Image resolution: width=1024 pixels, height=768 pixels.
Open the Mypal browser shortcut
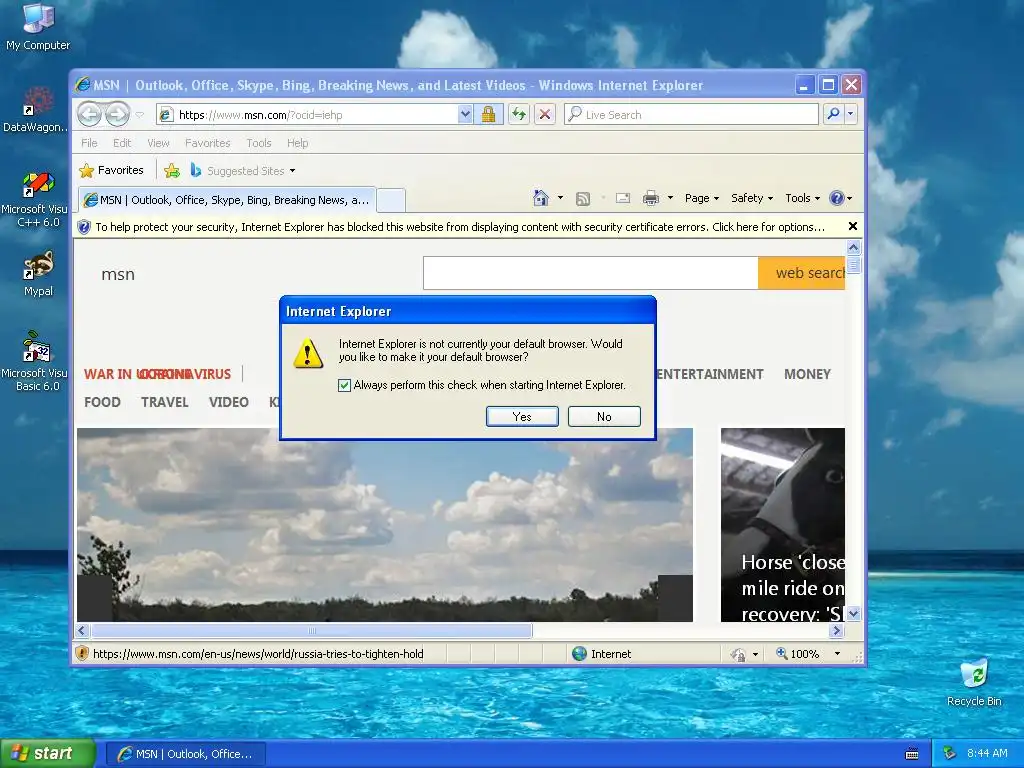pos(38,273)
